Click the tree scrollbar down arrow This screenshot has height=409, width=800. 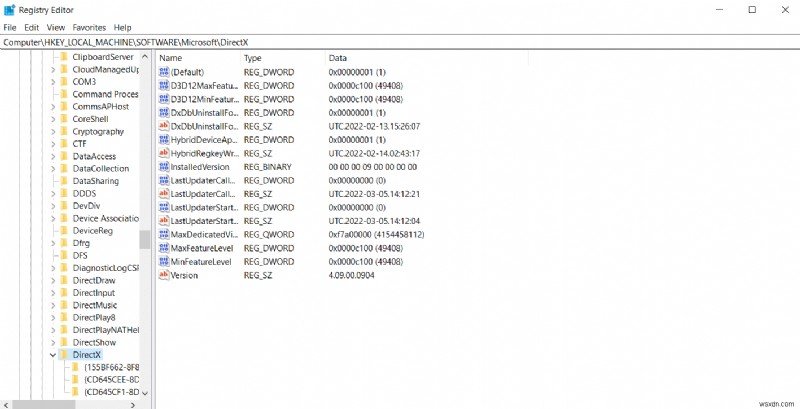pos(145,393)
